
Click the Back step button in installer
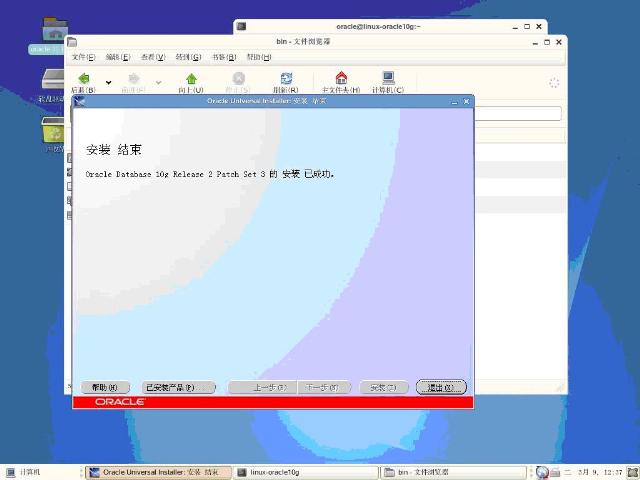pos(262,387)
